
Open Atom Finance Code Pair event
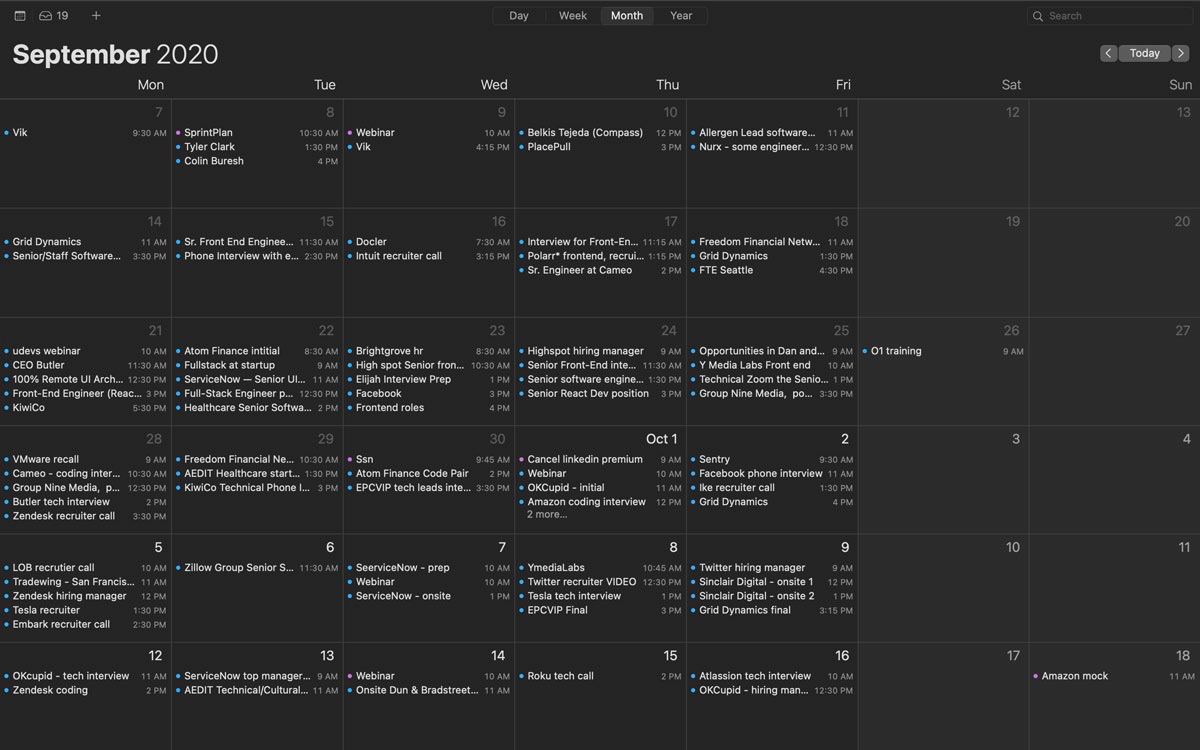click(428, 474)
